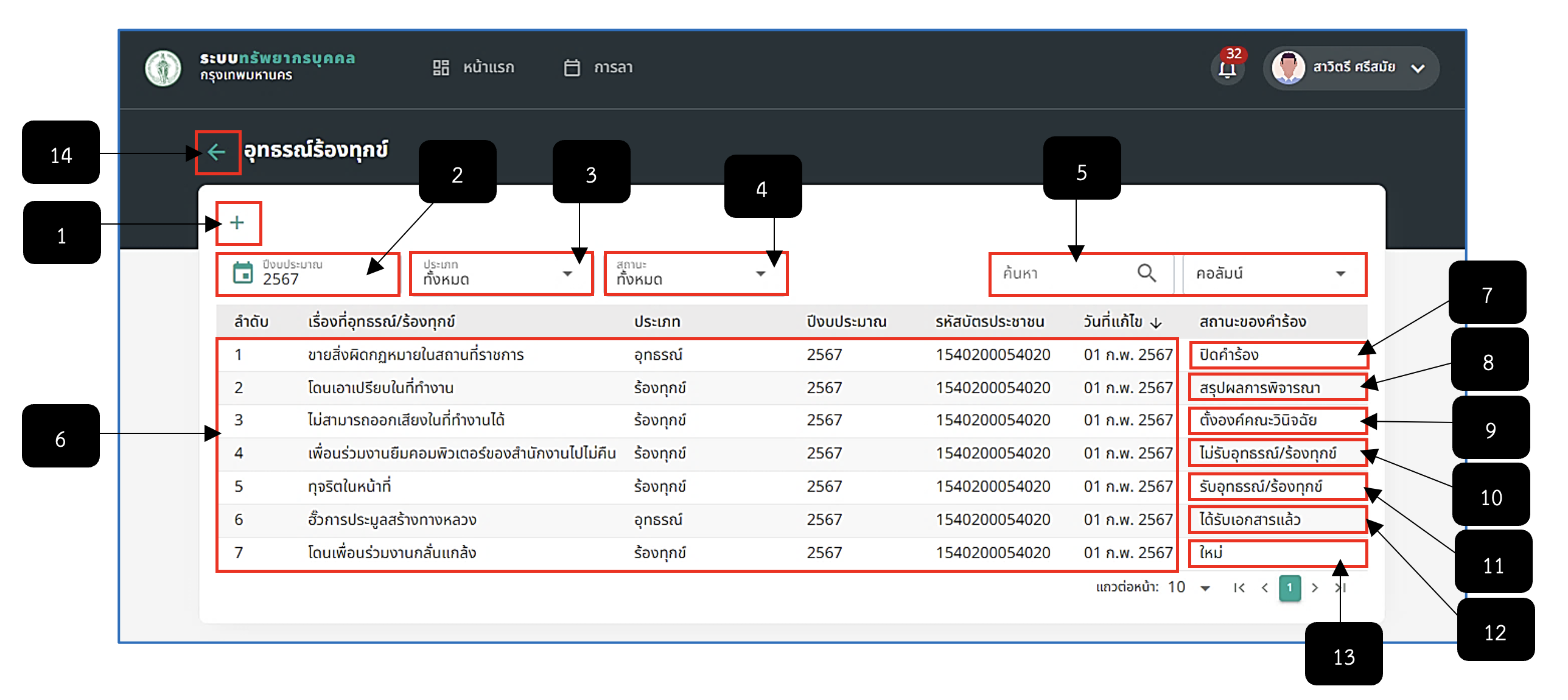Click the calendar icon in ปีงบประมาณ field

point(243,273)
